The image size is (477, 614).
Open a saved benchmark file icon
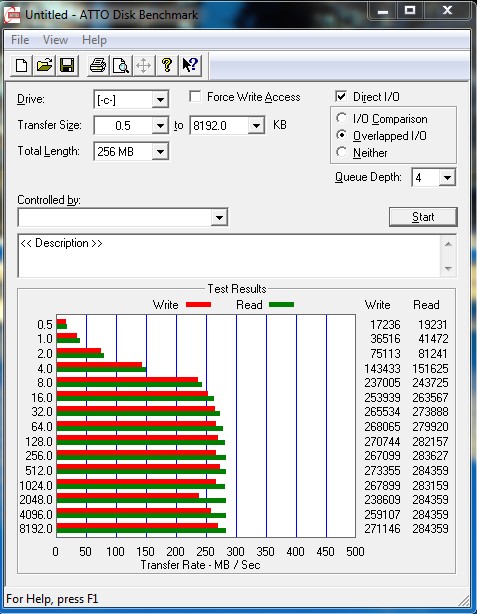[x=44, y=65]
